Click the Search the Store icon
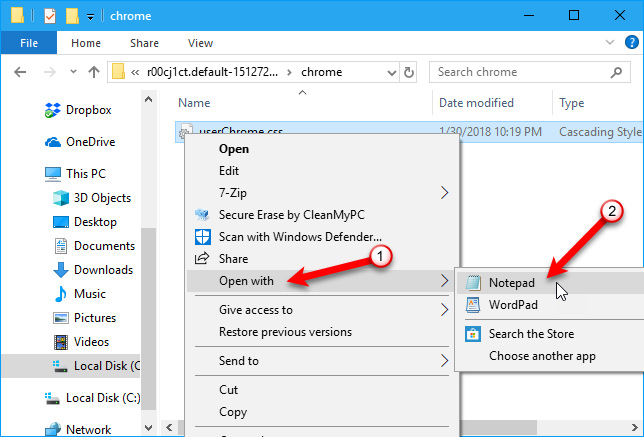This screenshot has width=644, height=437. [470, 334]
